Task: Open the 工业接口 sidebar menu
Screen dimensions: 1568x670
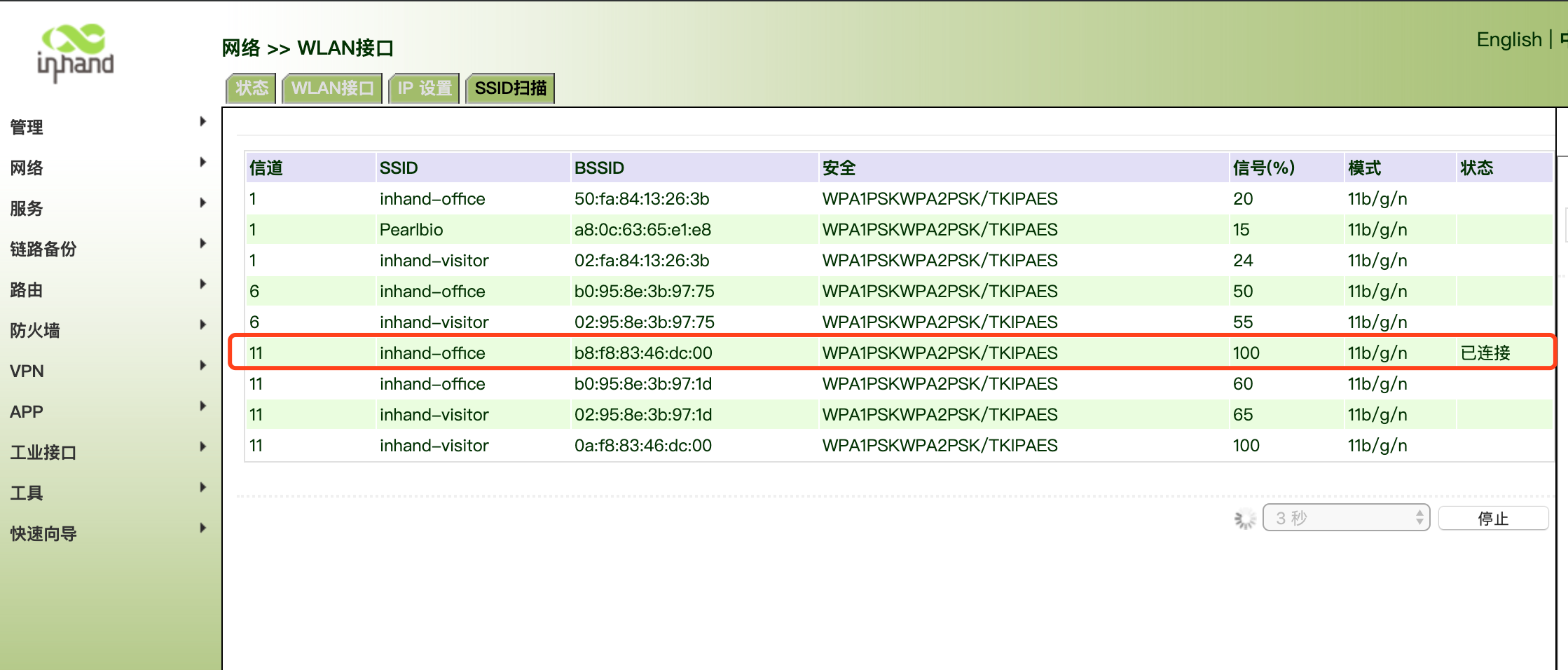Action: 43,453
